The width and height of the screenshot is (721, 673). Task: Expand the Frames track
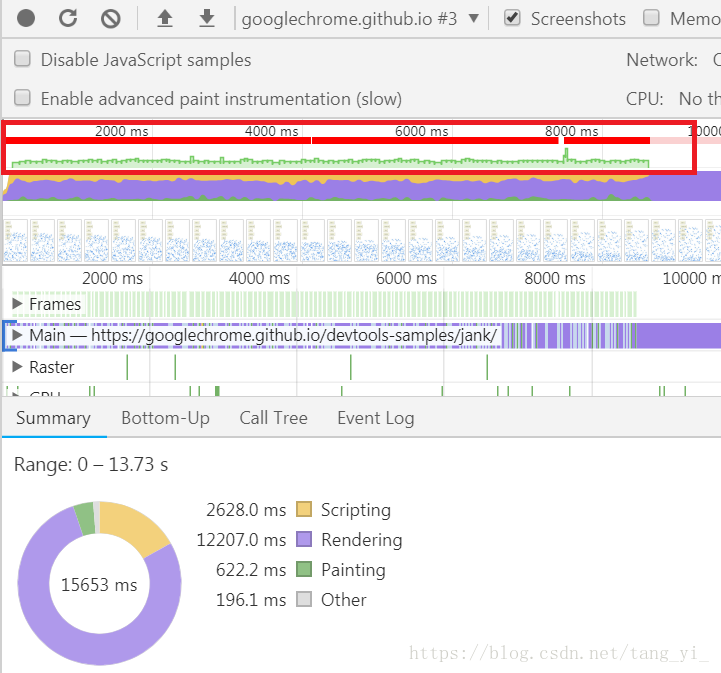coord(17,303)
